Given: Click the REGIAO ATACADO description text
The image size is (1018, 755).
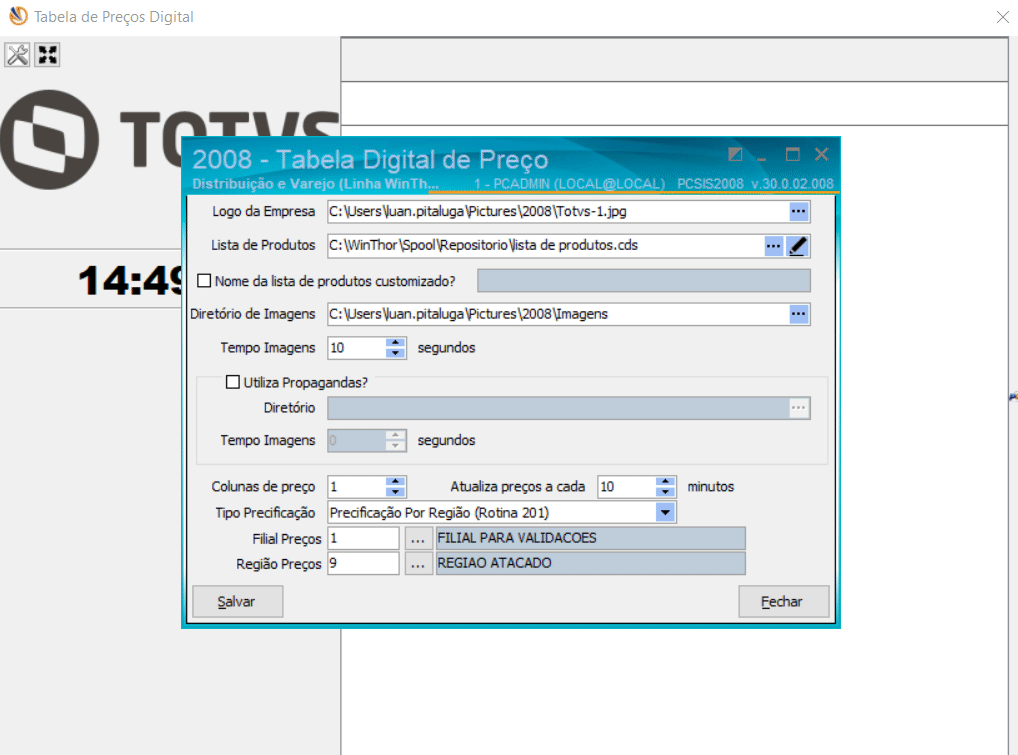Looking at the screenshot, I should [x=495, y=563].
